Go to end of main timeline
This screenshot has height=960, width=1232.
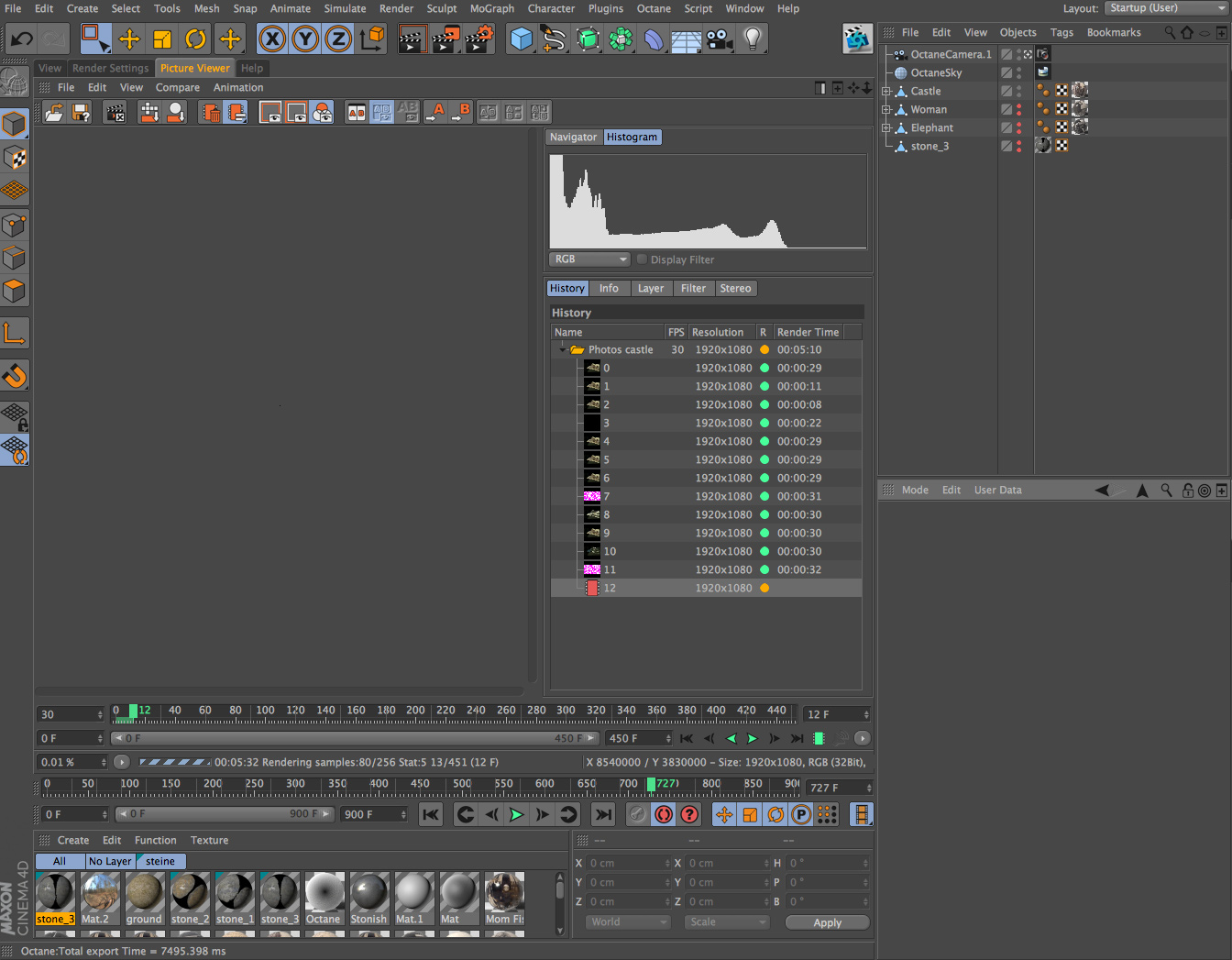(603, 814)
